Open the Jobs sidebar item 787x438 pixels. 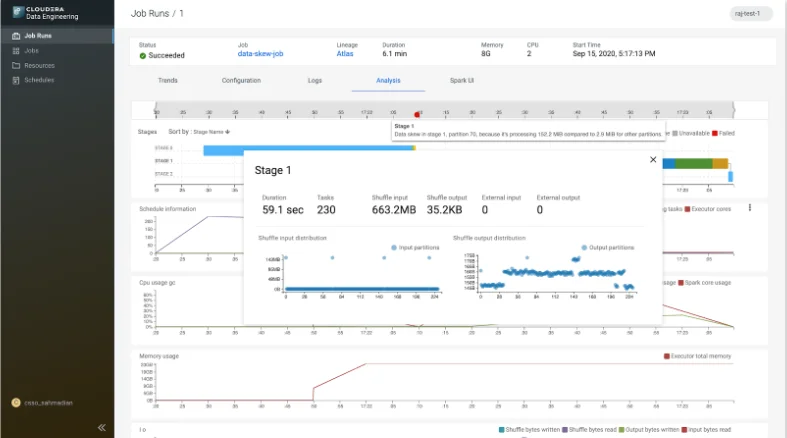tap(31, 51)
